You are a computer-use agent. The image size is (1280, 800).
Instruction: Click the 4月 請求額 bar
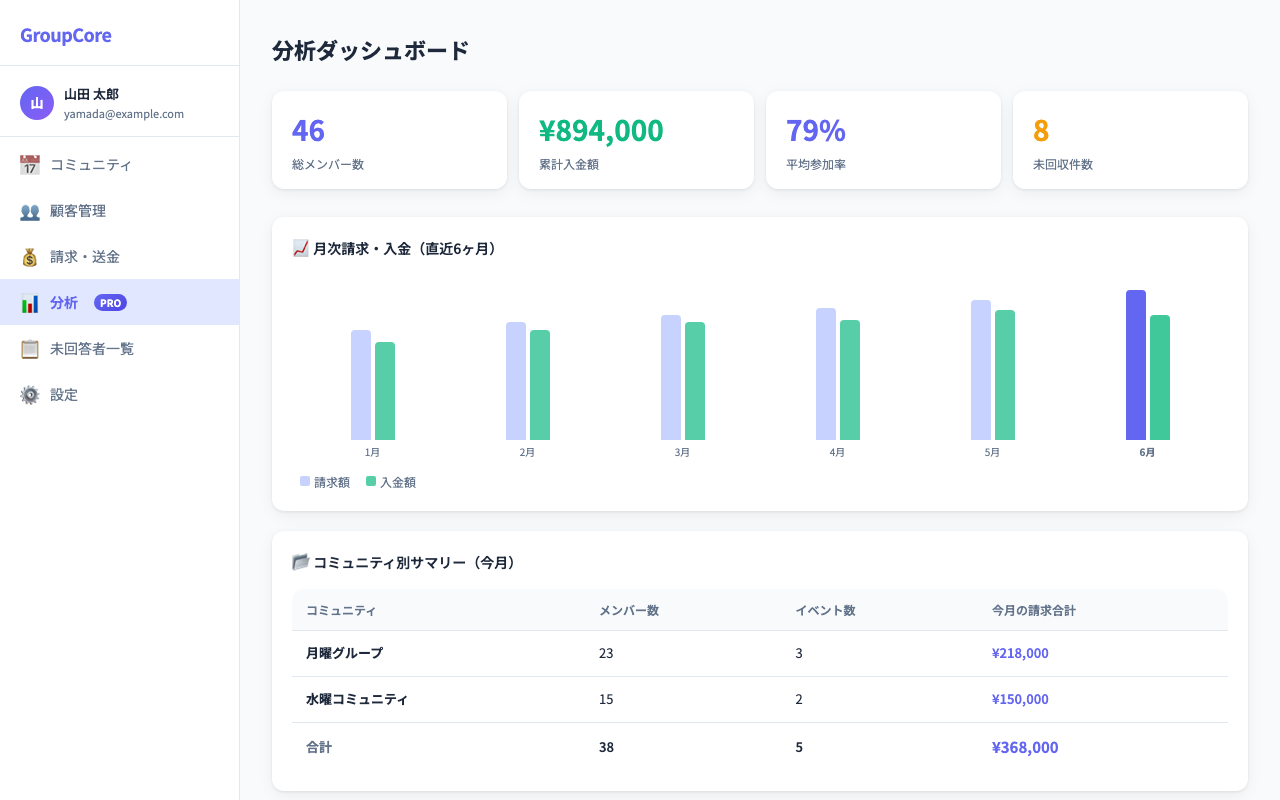[826, 374]
